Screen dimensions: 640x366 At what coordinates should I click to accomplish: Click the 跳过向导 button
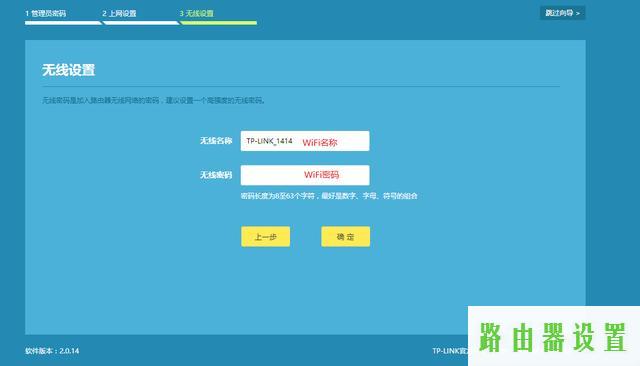pyautogui.click(x=562, y=13)
